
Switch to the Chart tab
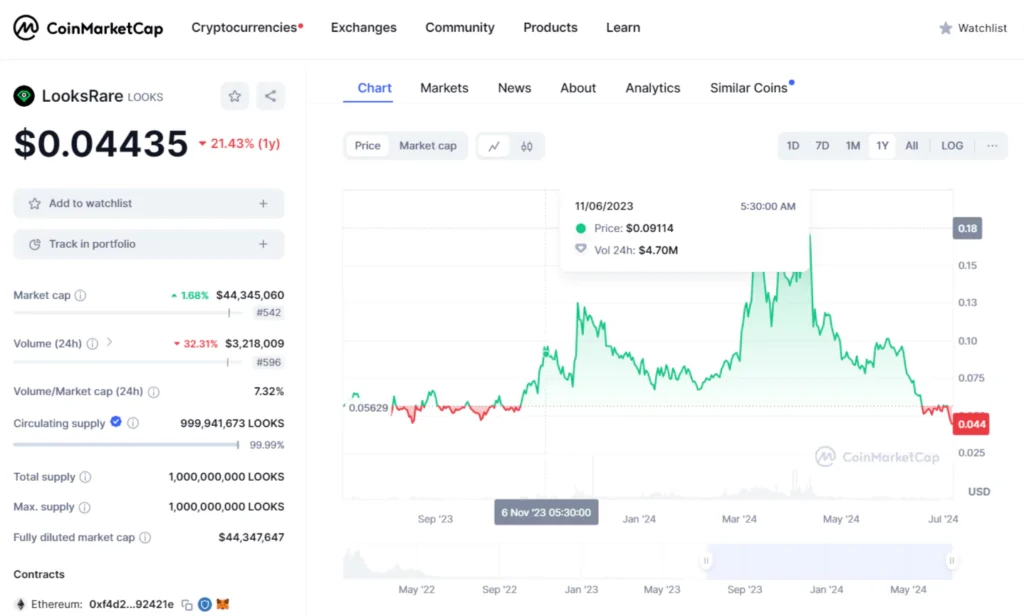click(374, 88)
